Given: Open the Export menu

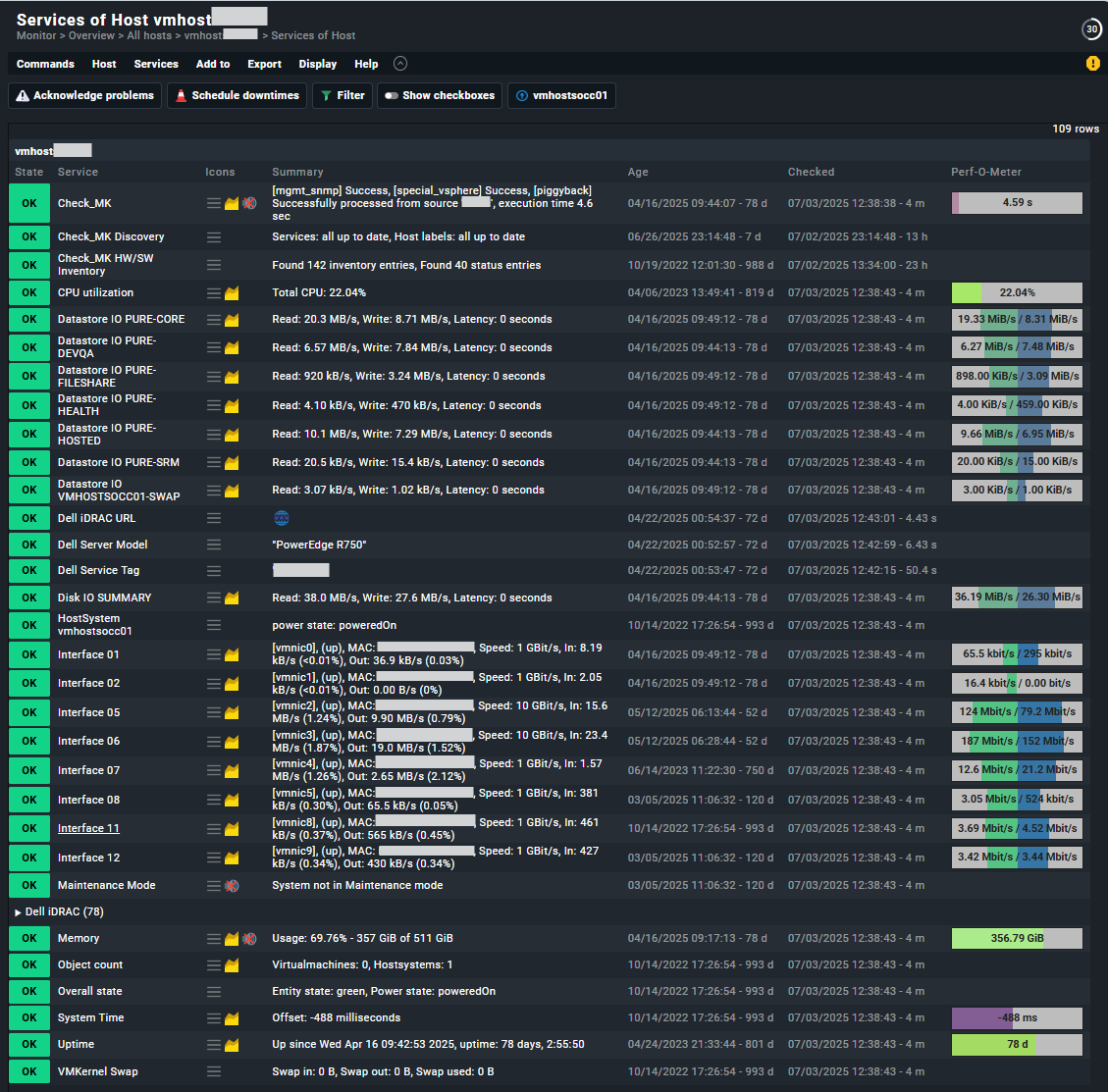Looking at the screenshot, I should 264,64.
